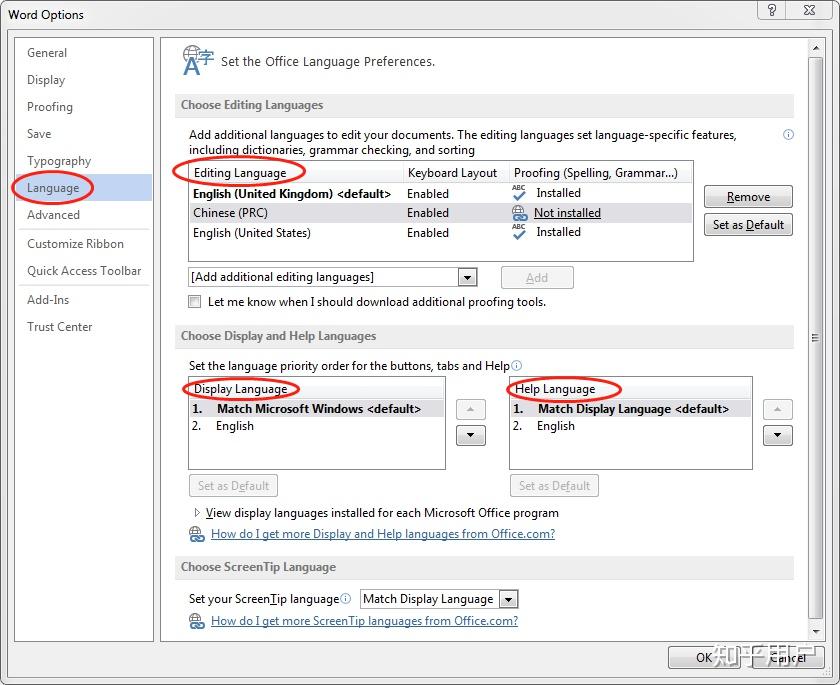
Task: Click the Not installed proofing link
Action: coord(567,213)
